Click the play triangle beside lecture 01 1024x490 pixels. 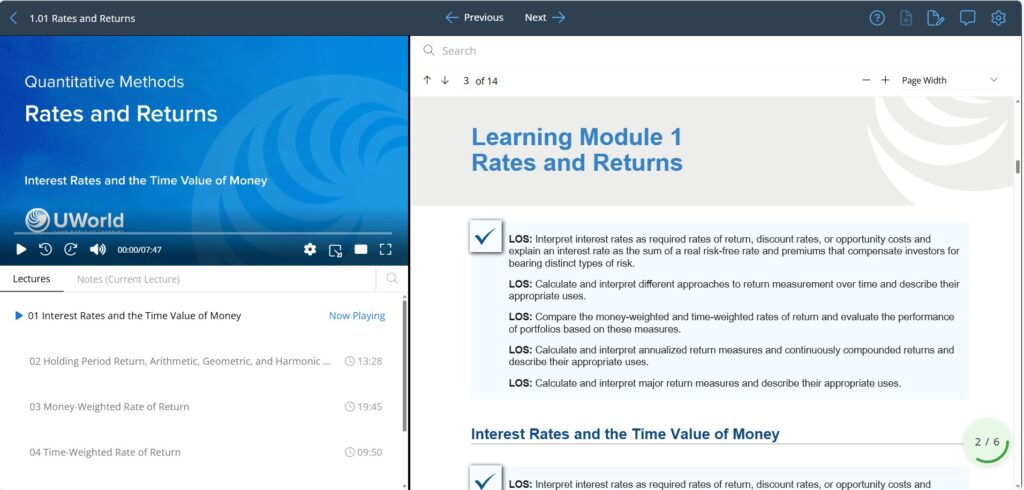(19, 316)
